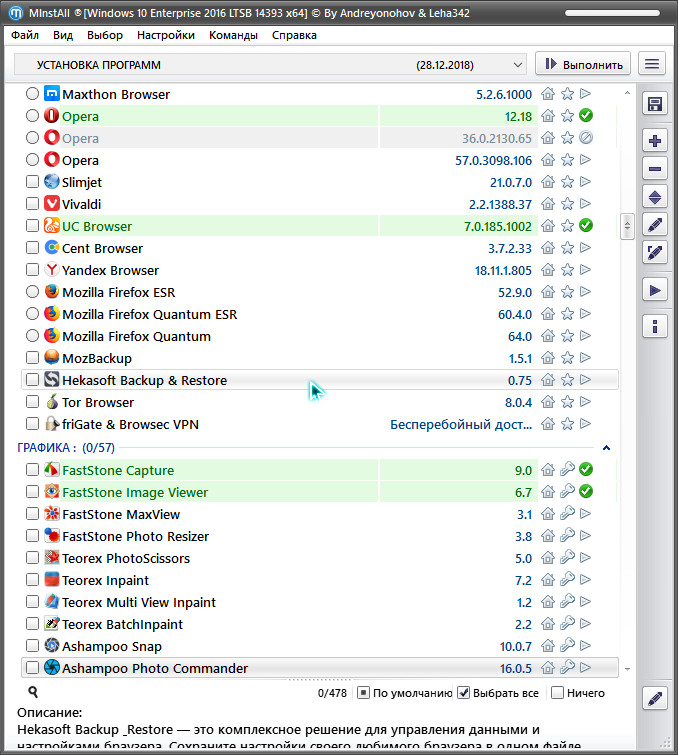Image resolution: width=678 pixels, height=755 pixels.
Task: Open the 'УСТАНОВКА ПРОГРАММ' dropdown
Action: tap(270, 64)
